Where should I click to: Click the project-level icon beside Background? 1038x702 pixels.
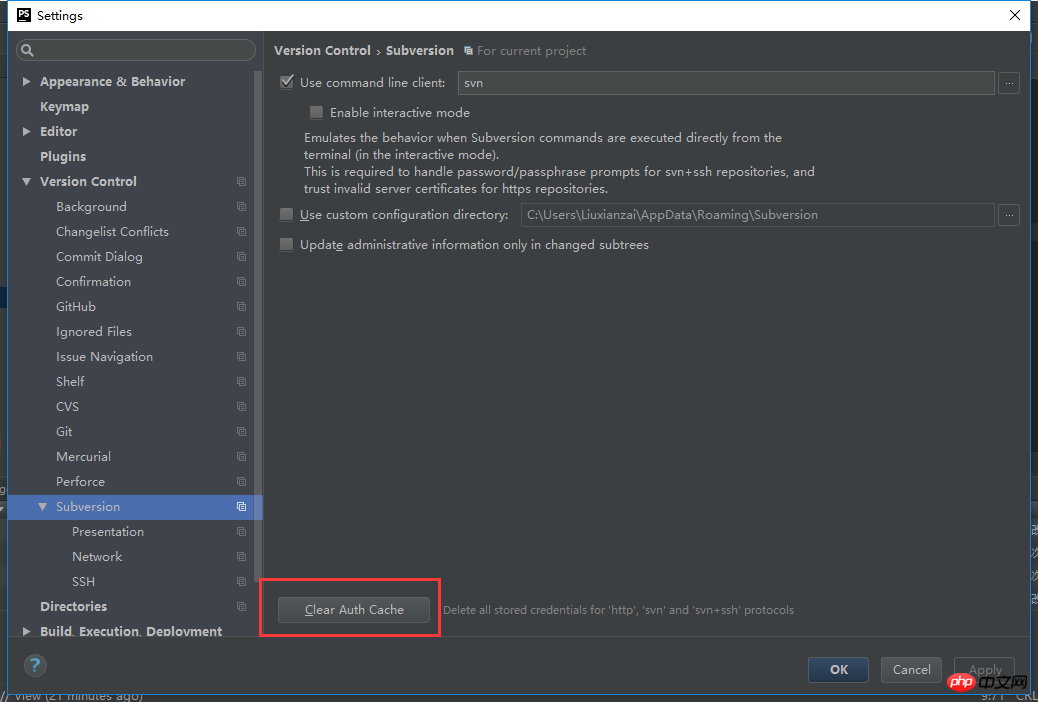[241, 207]
